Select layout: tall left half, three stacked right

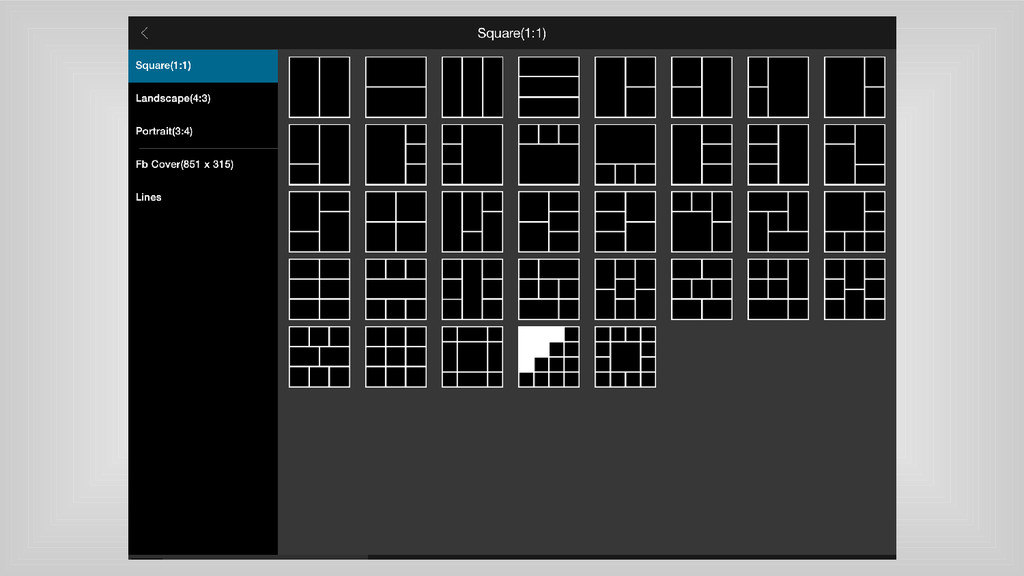pyautogui.click(x=701, y=155)
